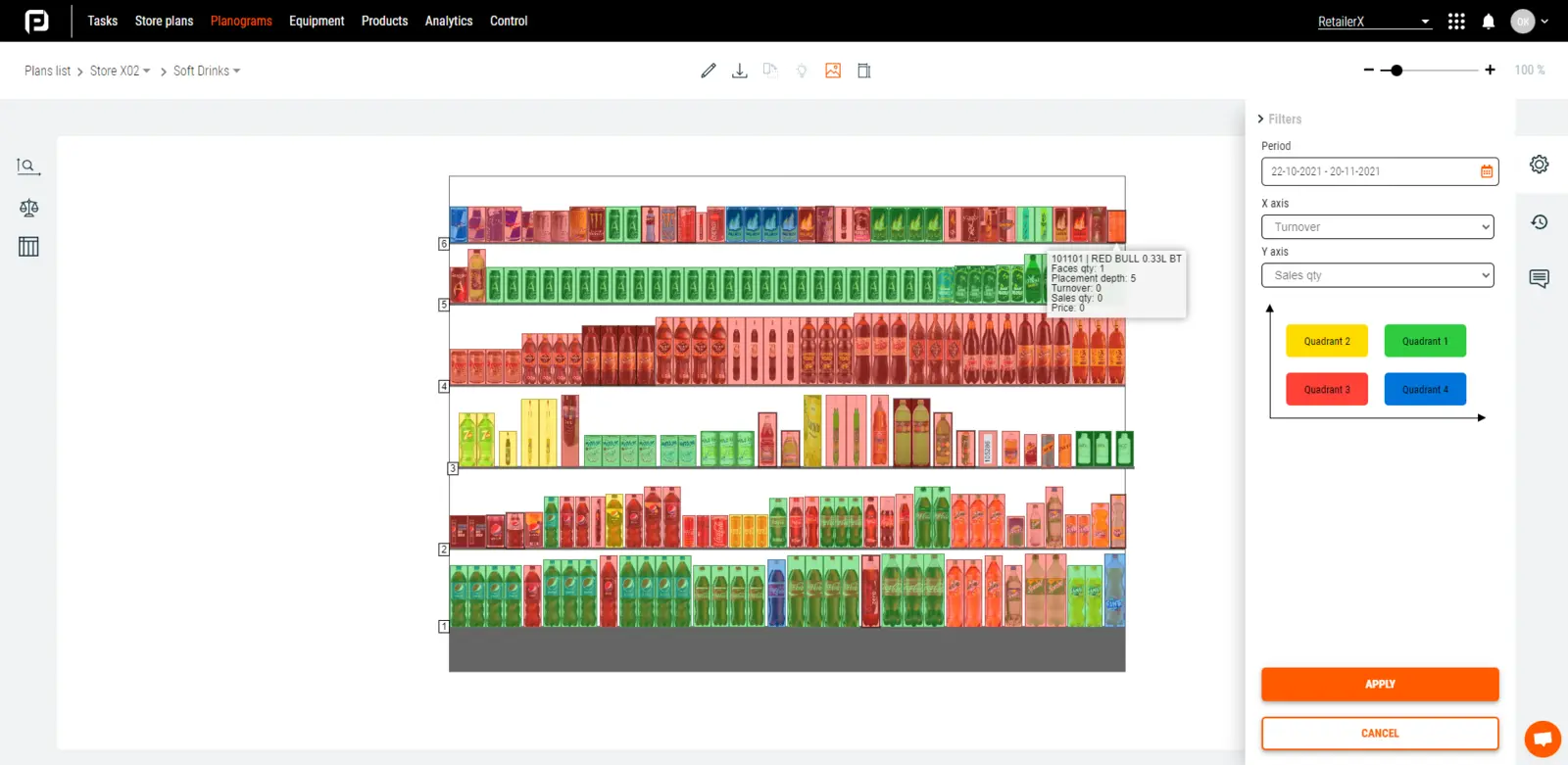This screenshot has height=765, width=1568.
Task: Click the zoom slider handle
Action: click(x=1396, y=71)
